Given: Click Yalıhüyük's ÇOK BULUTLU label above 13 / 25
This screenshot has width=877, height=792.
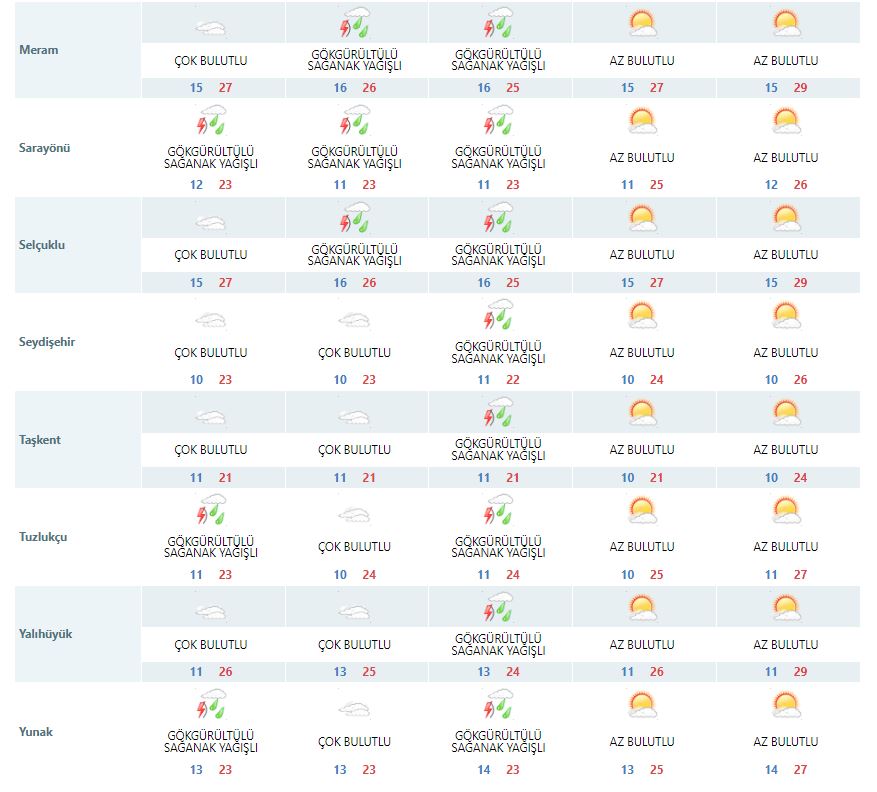Looking at the screenshot, I should (x=354, y=645).
